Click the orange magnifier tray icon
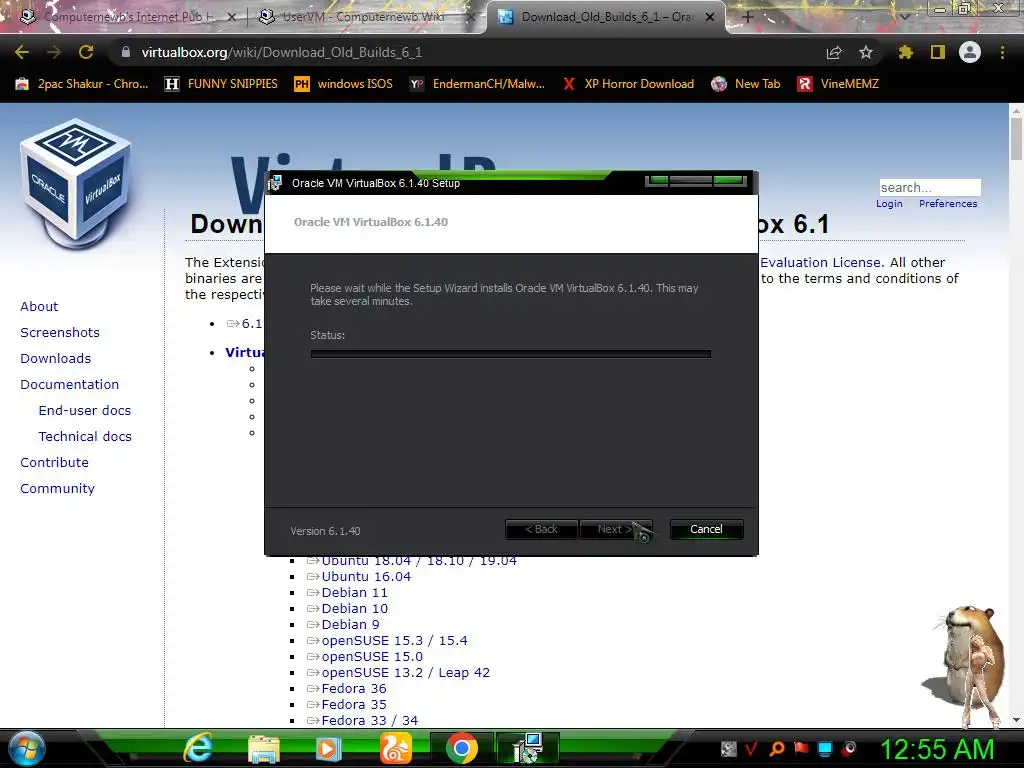The width and height of the screenshot is (1024, 768). (777, 748)
